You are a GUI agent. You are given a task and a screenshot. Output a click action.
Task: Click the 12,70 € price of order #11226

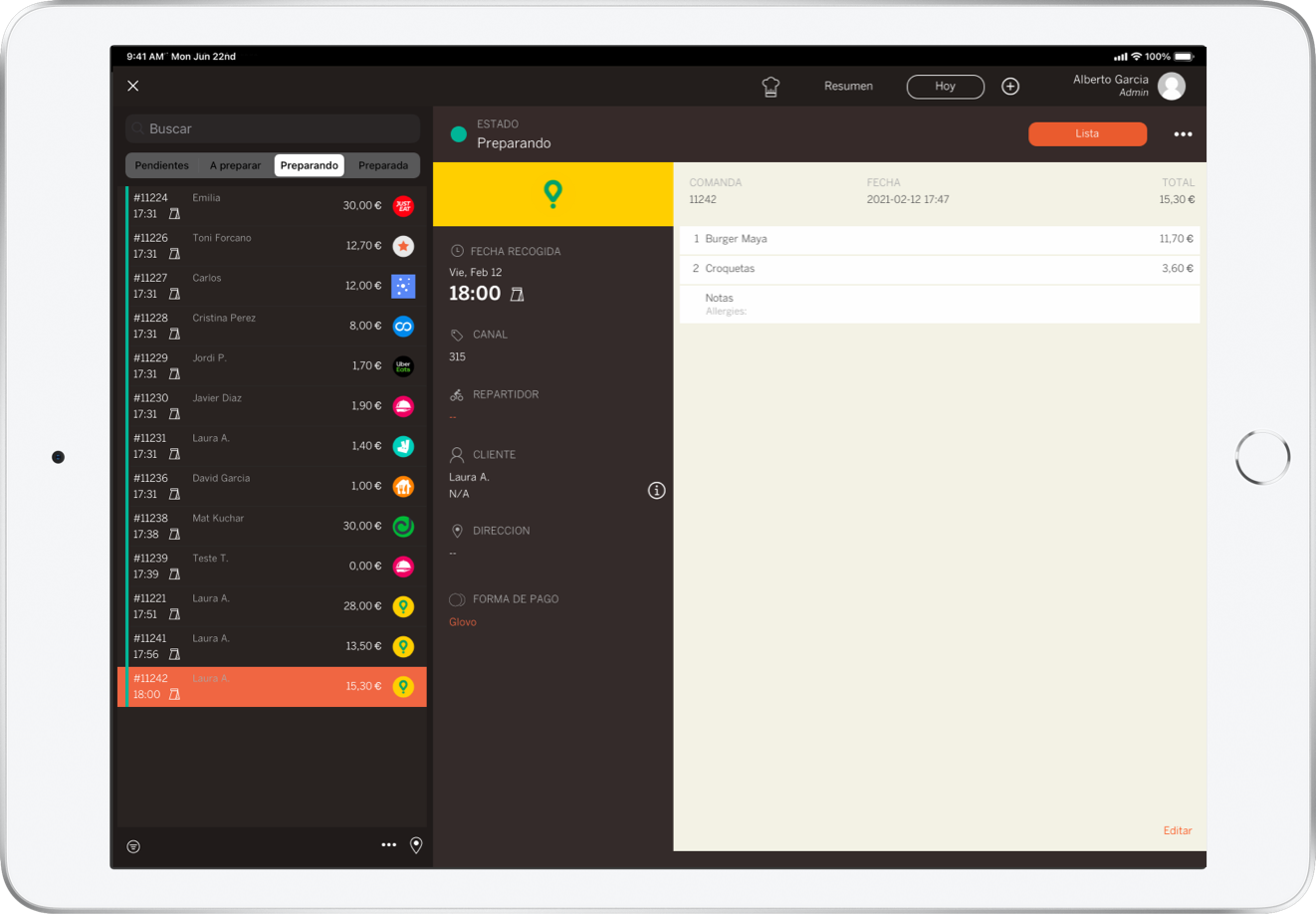pos(364,246)
